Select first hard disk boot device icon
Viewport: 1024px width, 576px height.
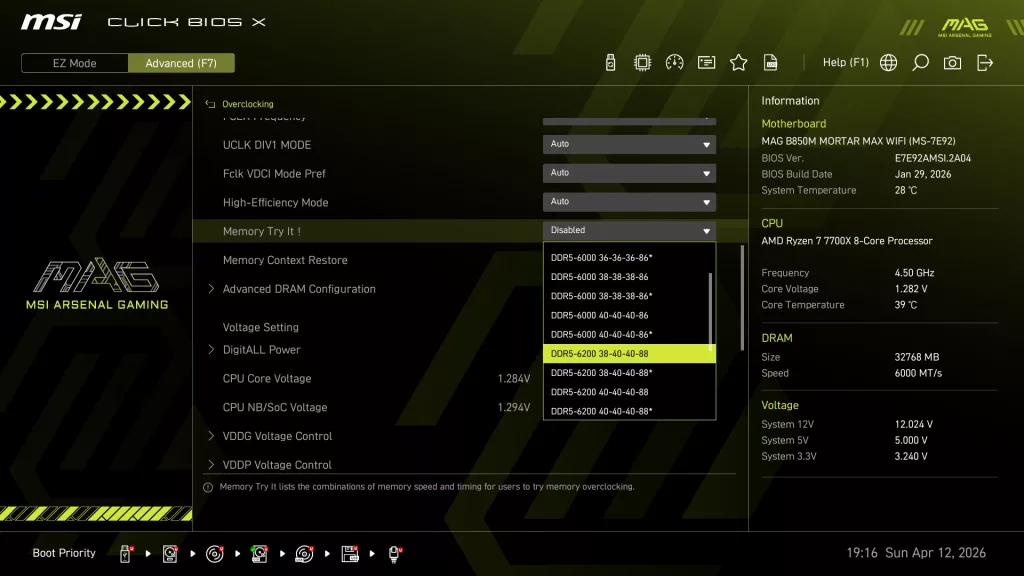(x=170, y=554)
